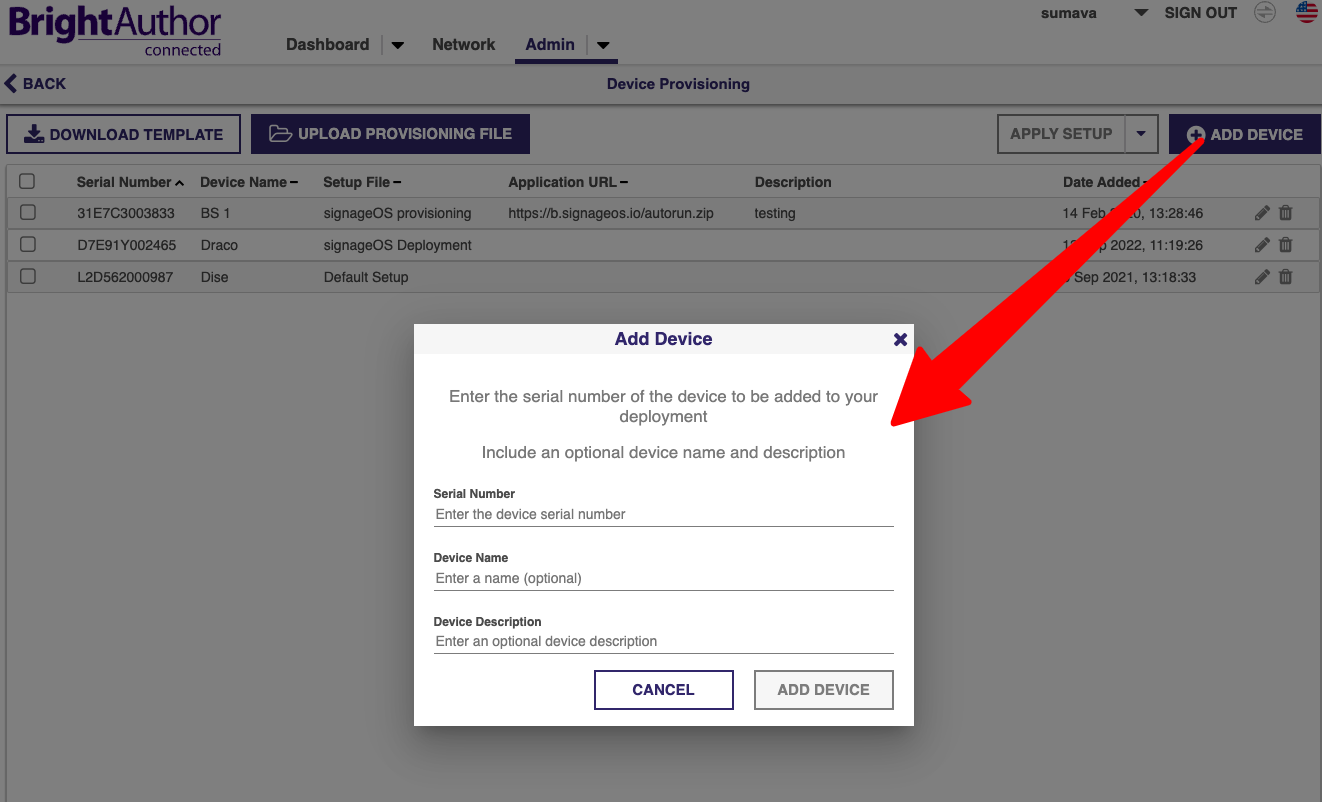The image size is (1322, 802).
Task: Click the network status icon beside Sign Out
Action: coord(1265,13)
